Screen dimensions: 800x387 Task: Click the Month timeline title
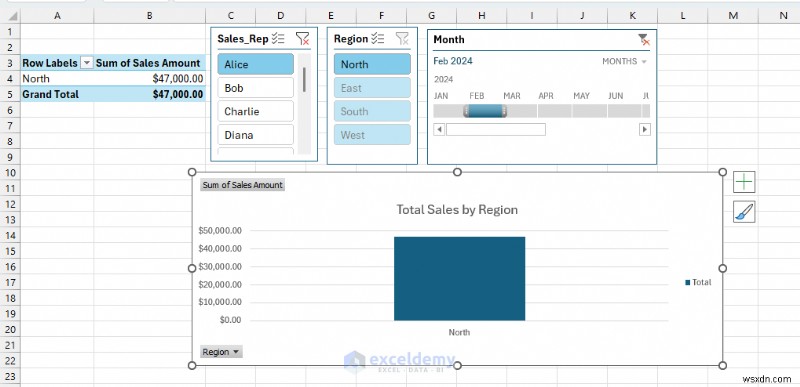tap(449, 39)
